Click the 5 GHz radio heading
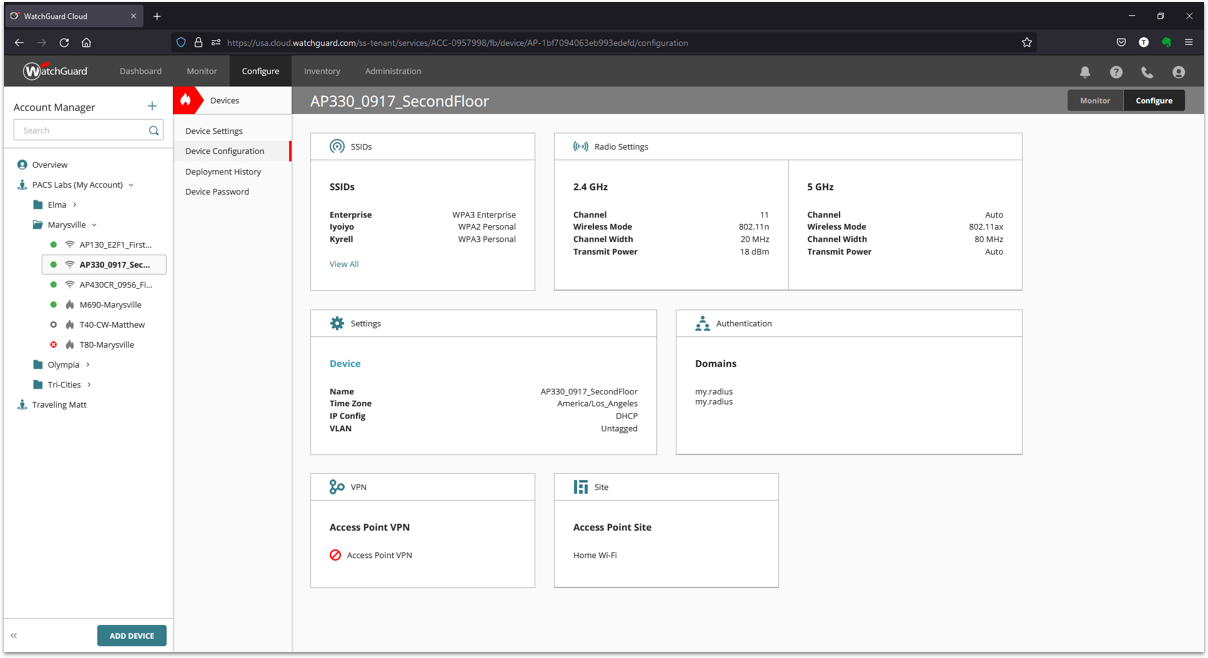Screen dimensions: 1208x658 tap(820, 187)
